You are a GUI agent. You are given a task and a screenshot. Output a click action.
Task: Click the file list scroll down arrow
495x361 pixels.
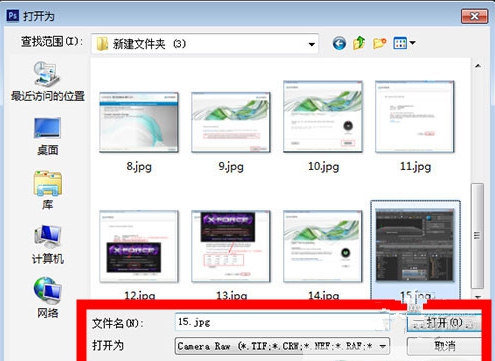(478, 296)
